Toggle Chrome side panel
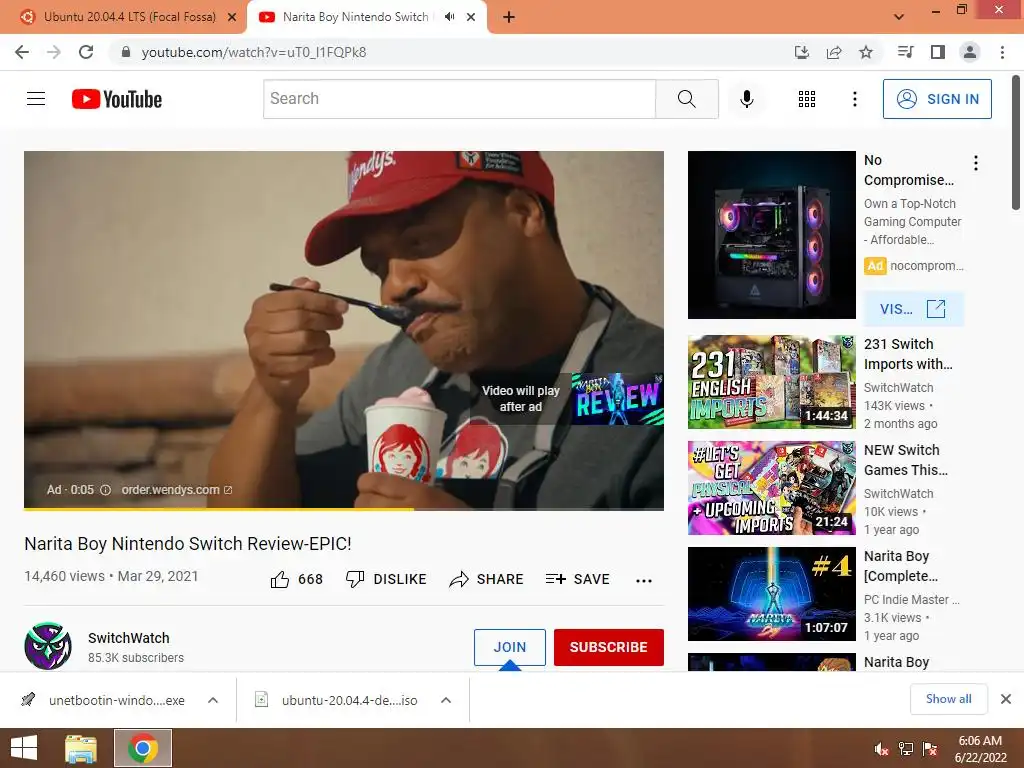The width and height of the screenshot is (1024, 768). point(938,52)
